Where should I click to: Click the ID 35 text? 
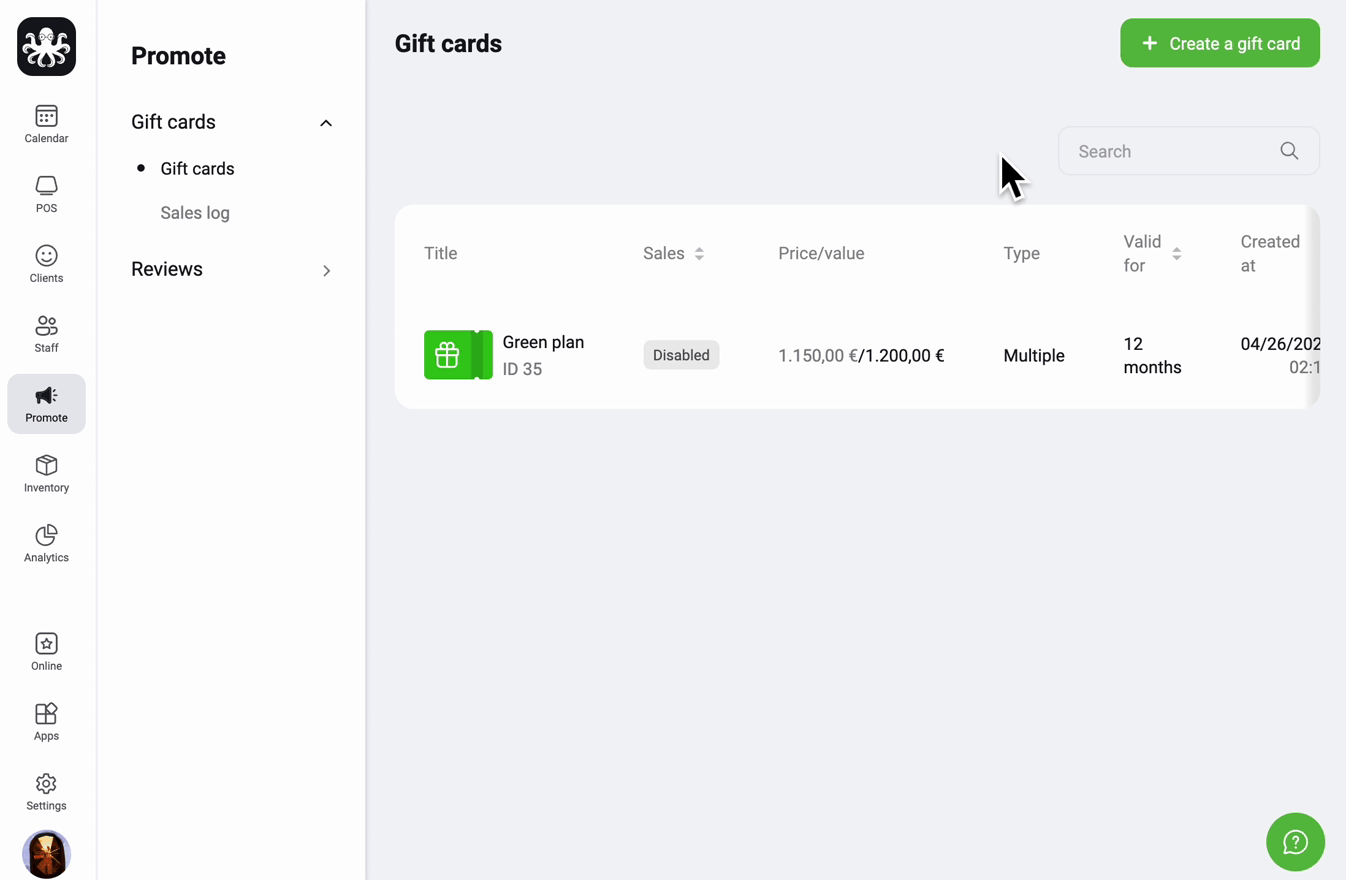coord(522,369)
